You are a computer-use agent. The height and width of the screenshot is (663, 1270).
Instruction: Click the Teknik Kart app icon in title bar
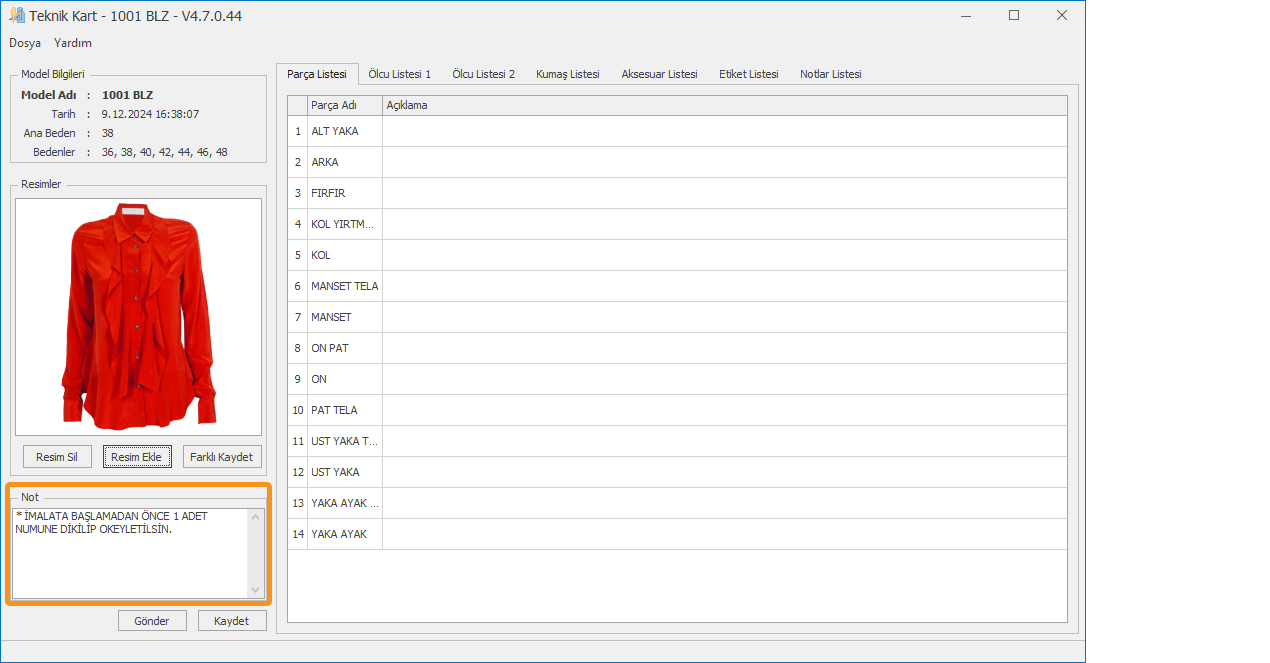17,16
